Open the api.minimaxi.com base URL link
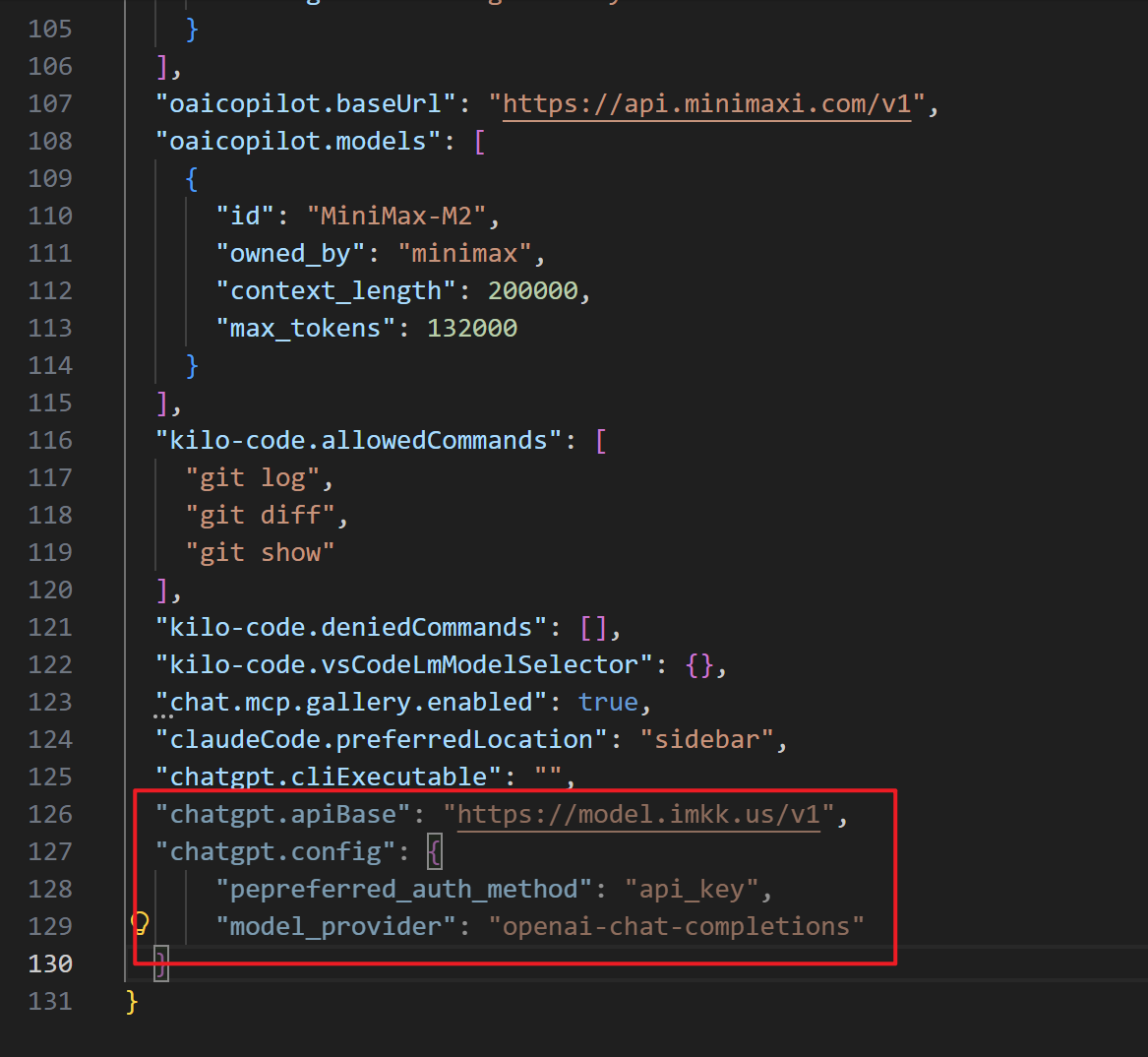The height and width of the screenshot is (1057, 1148). 706,104
